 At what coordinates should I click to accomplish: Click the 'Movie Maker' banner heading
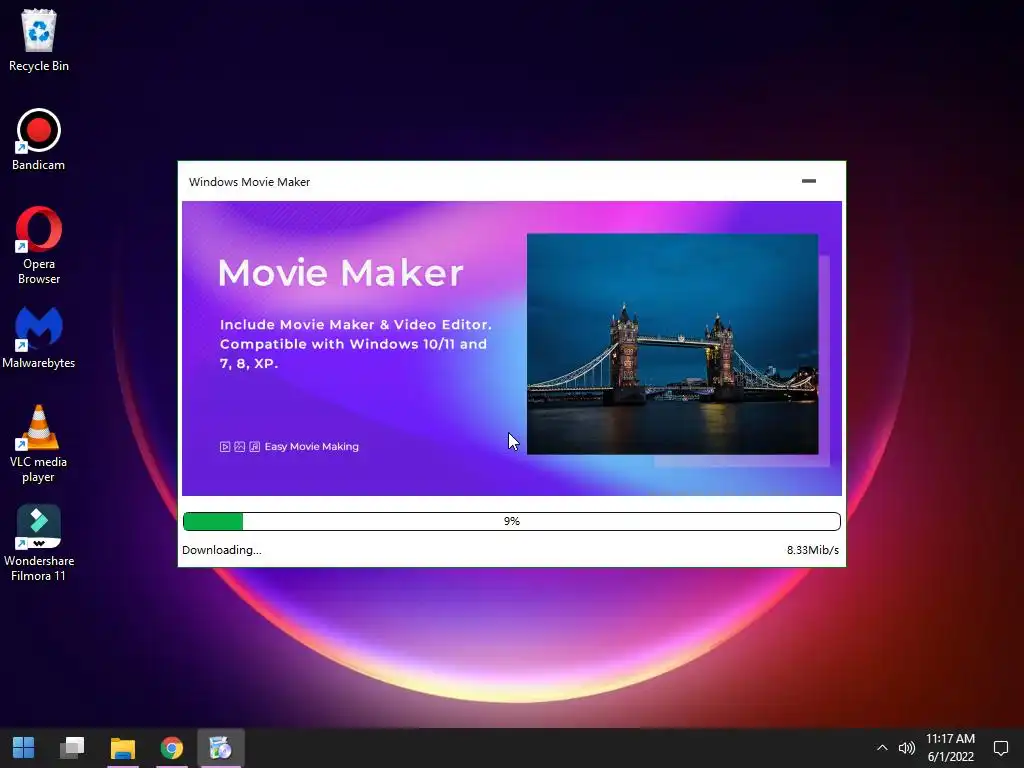click(x=340, y=272)
